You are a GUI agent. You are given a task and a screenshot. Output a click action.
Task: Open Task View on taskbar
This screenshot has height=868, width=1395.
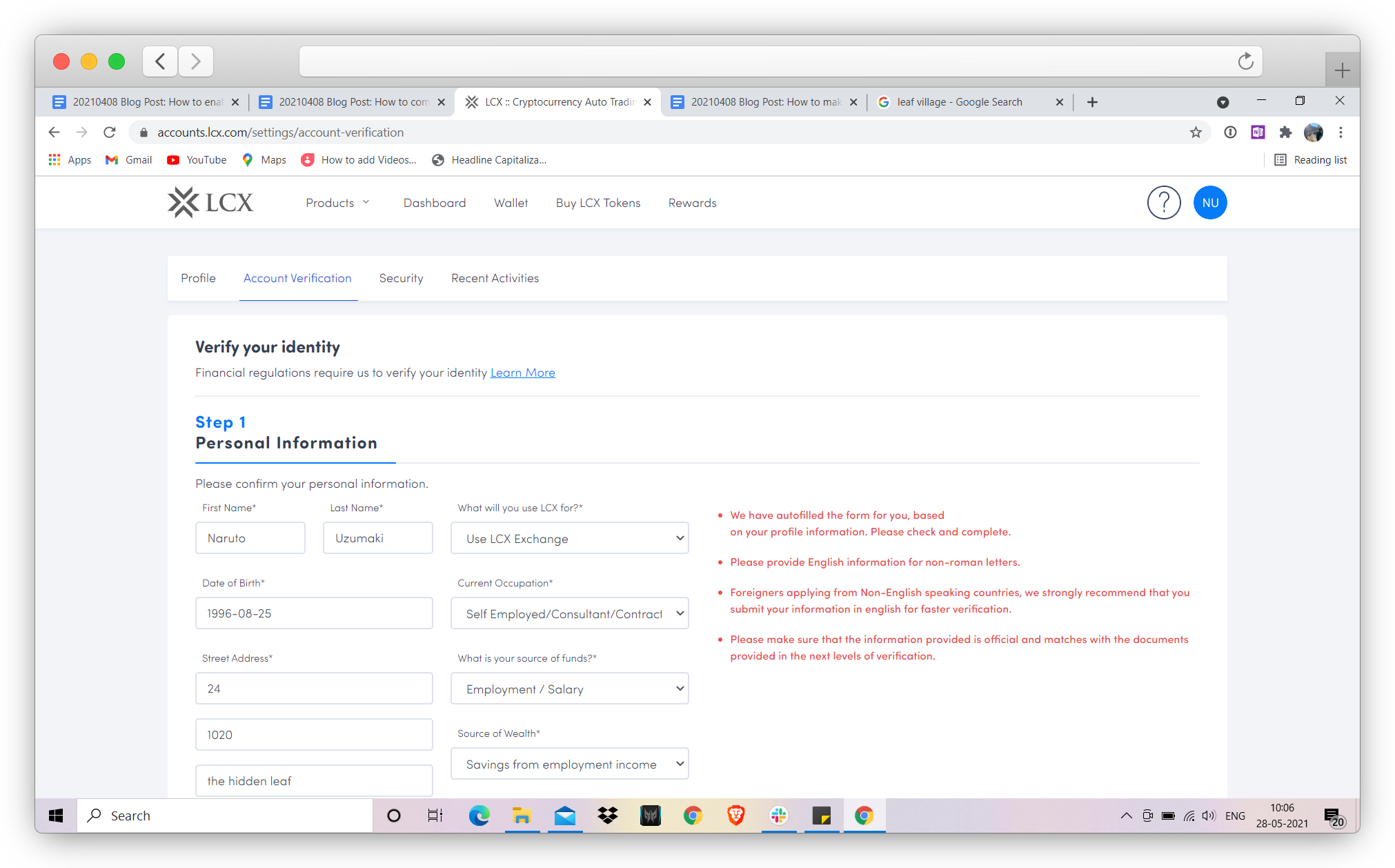click(435, 816)
